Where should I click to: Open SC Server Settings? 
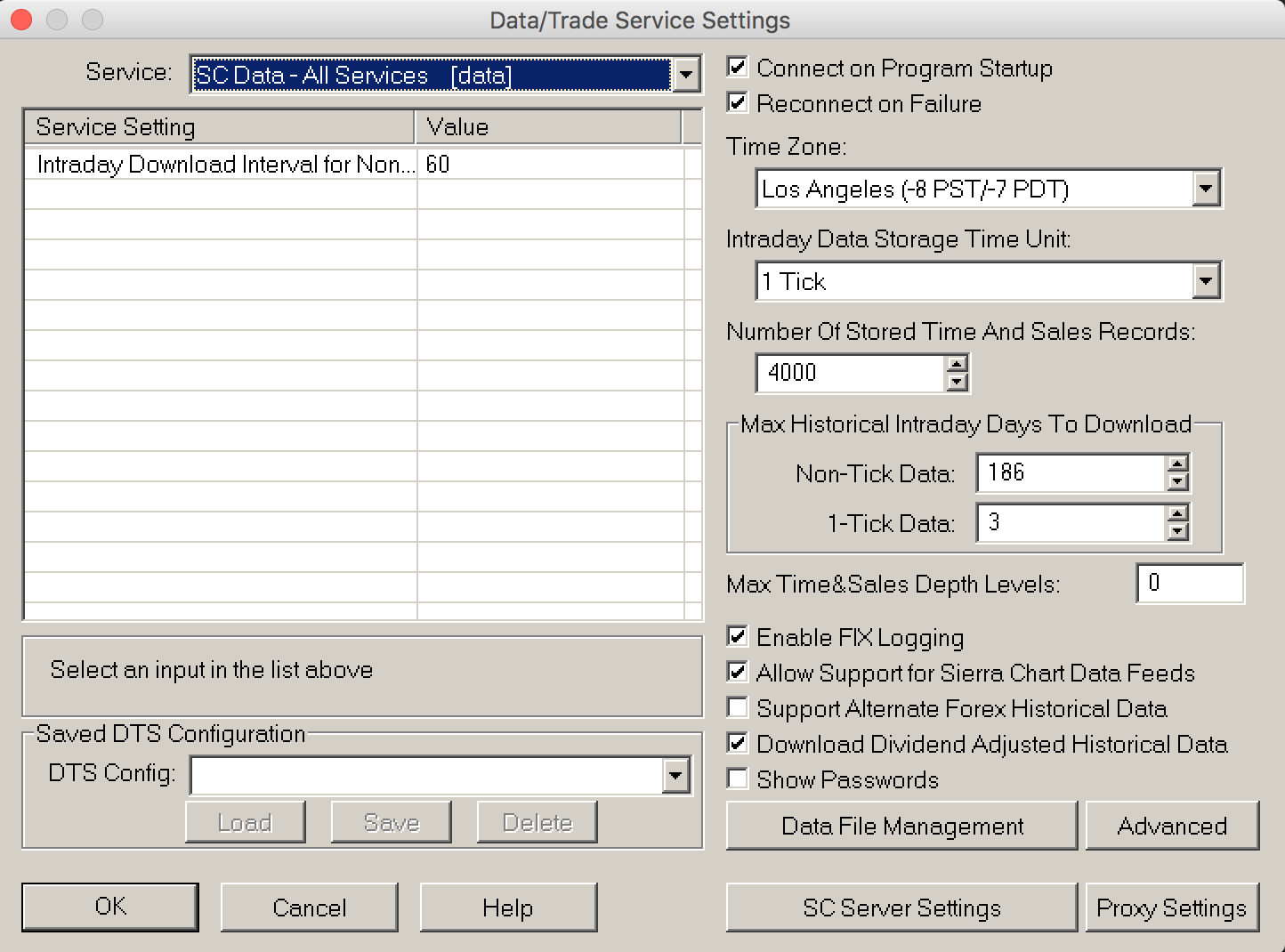click(x=901, y=908)
